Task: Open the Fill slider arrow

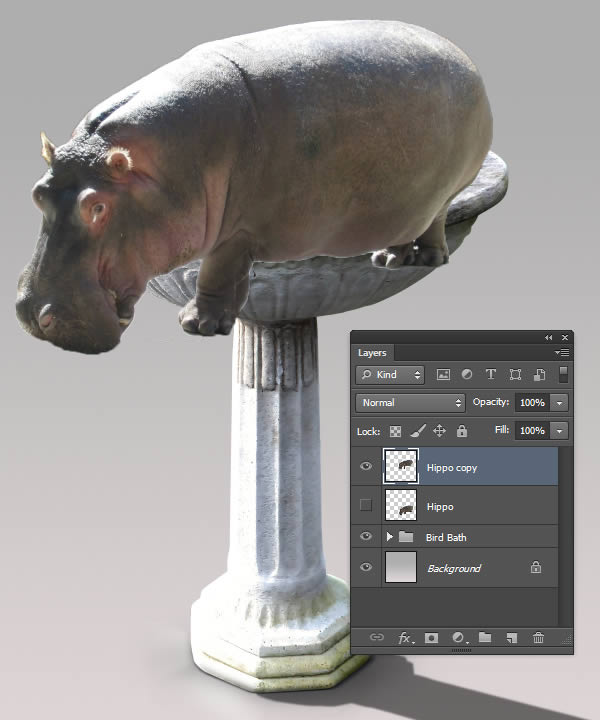Action: 560,431
